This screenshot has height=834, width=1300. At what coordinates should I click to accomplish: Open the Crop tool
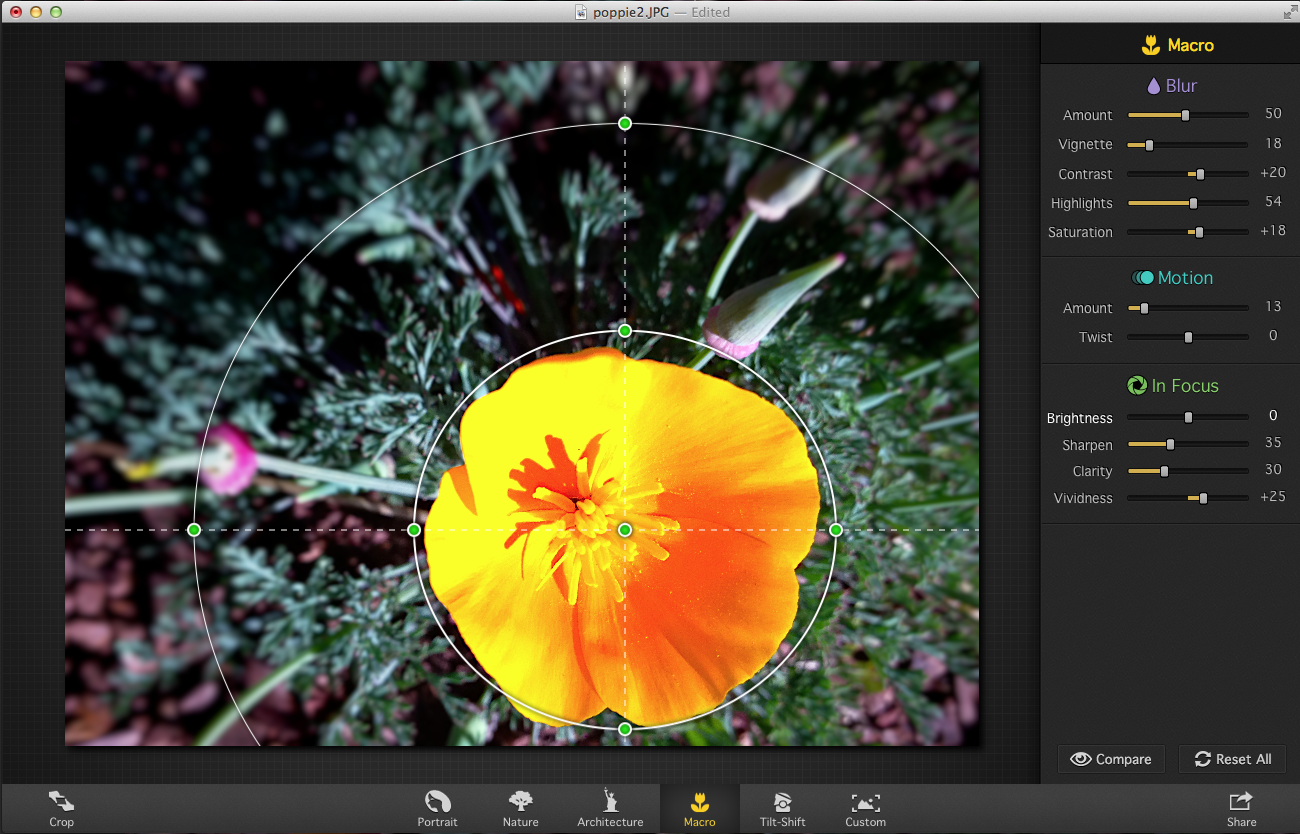(61, 808)
